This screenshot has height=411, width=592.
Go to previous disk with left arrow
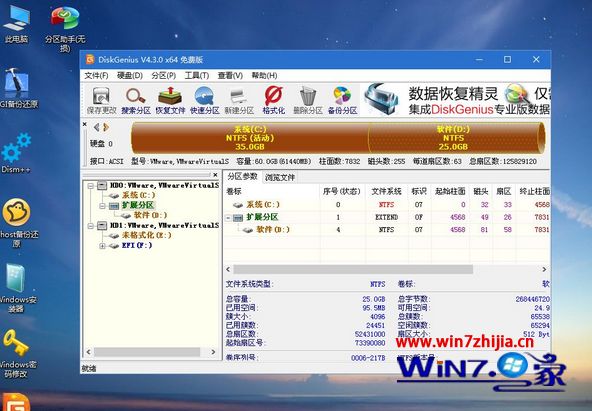coord(97,127)
